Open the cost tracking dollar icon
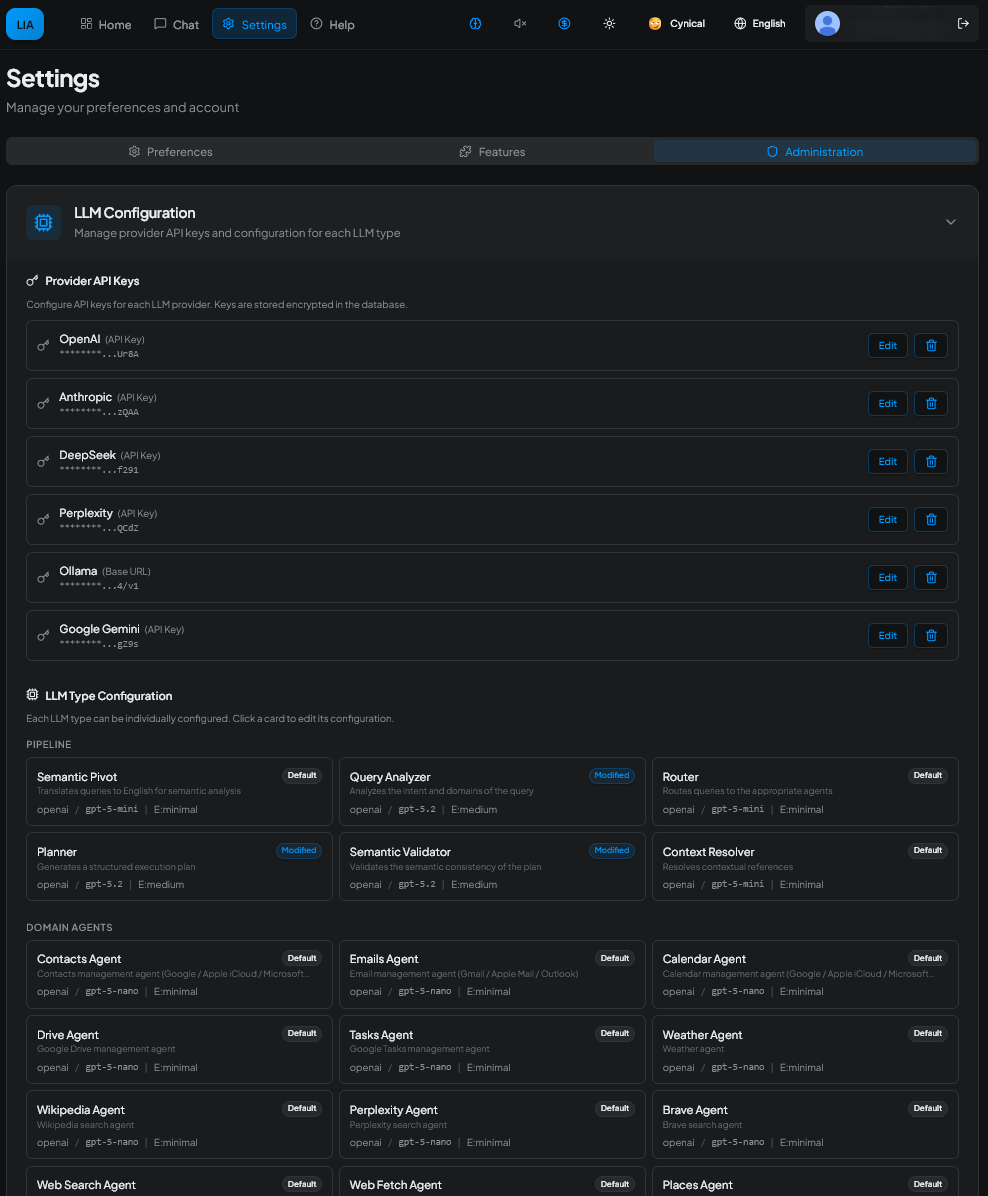The image size is (988, 1196). pyautogui.click(x=564, y=24)
